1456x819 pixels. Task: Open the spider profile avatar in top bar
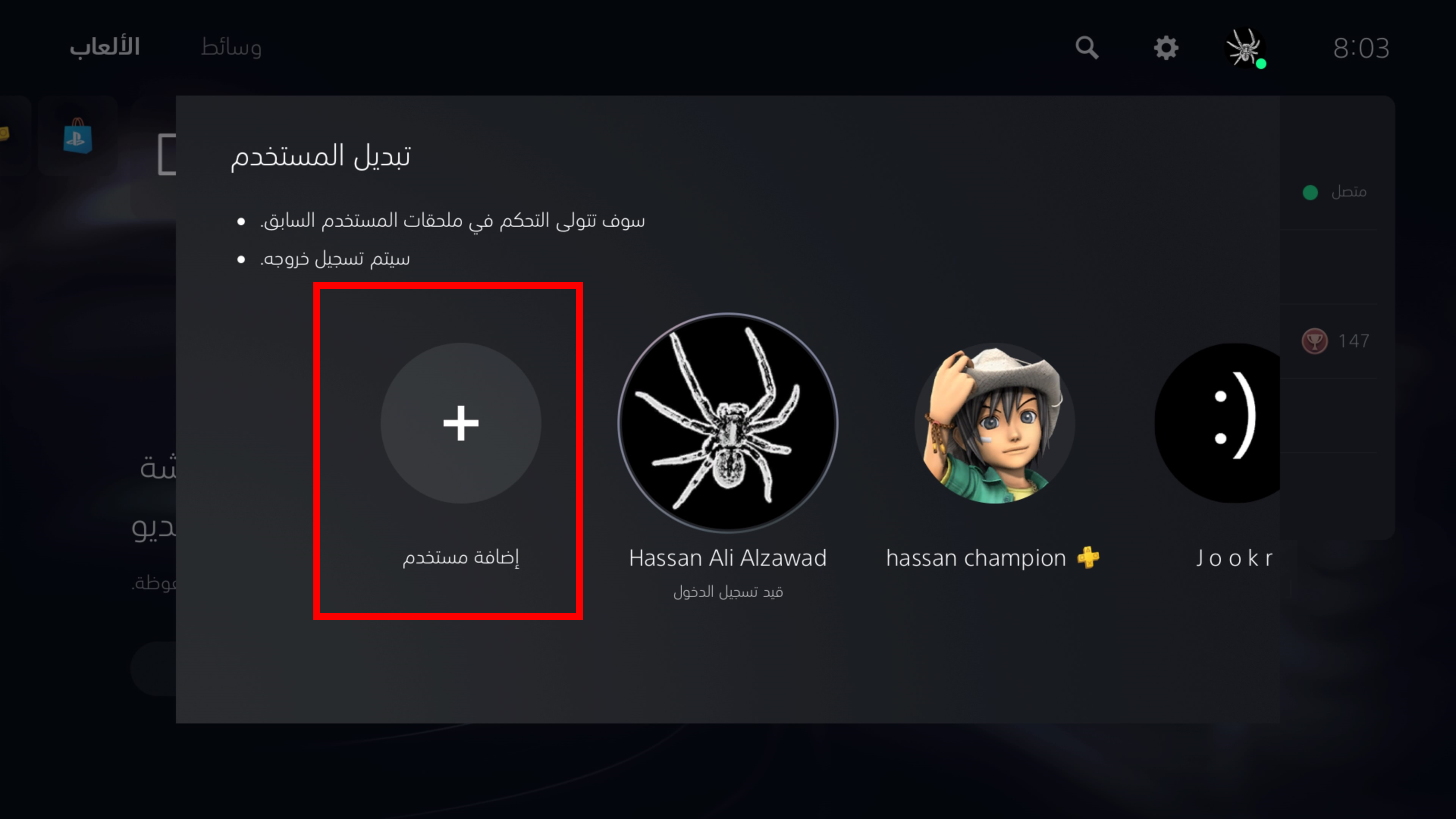[1244, 47]
